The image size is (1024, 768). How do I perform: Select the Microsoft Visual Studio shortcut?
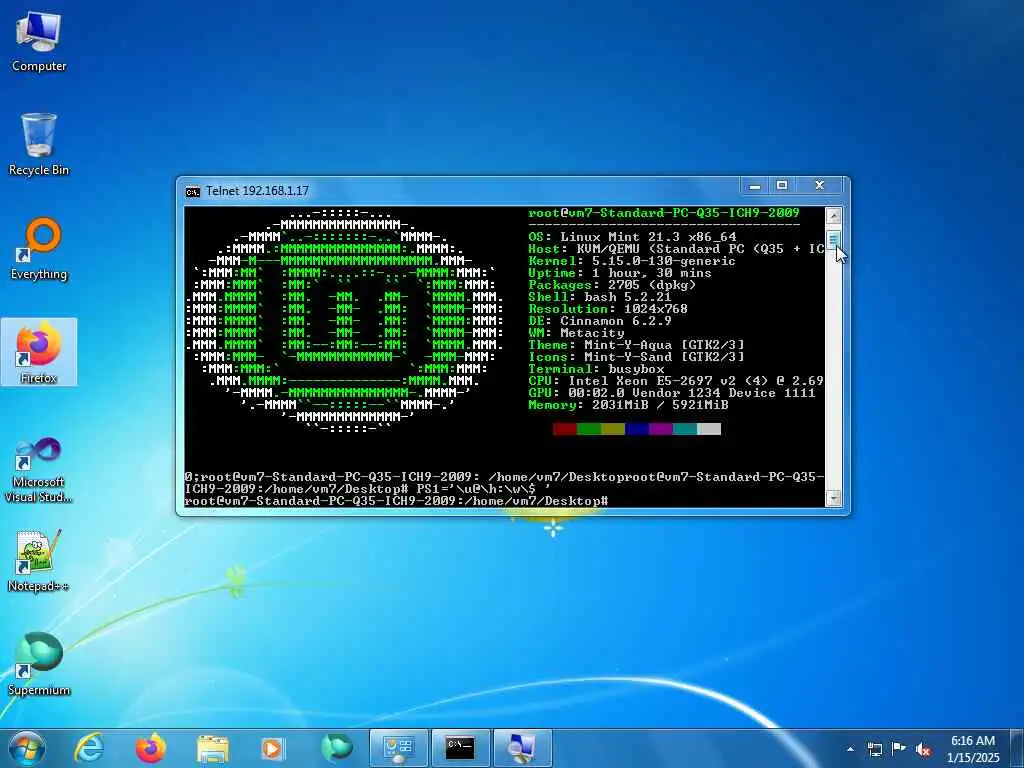pyautogui.click(x=39, y=470)
